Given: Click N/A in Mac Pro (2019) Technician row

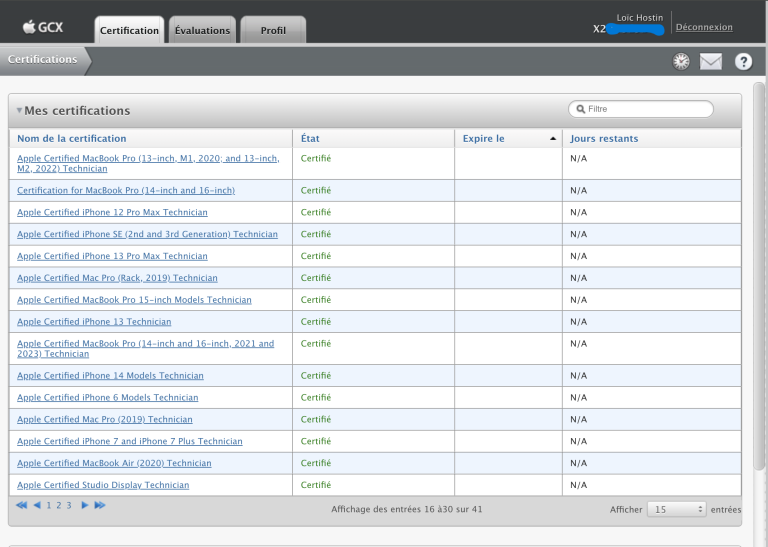Looking at the screenshot, I should coord(578,420).
